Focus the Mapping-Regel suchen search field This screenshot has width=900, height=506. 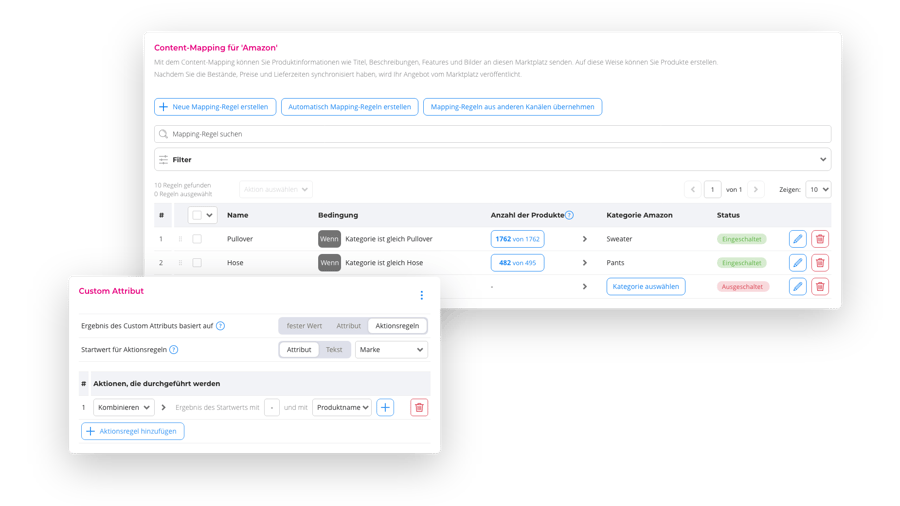[492, 134]
